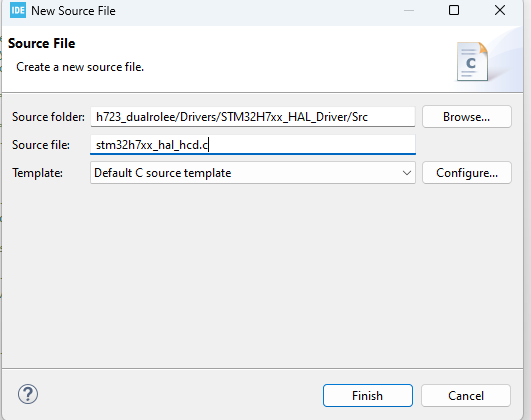Click the "New Source File" title bar text
The image size is (531, 420).
coord(73,11)
